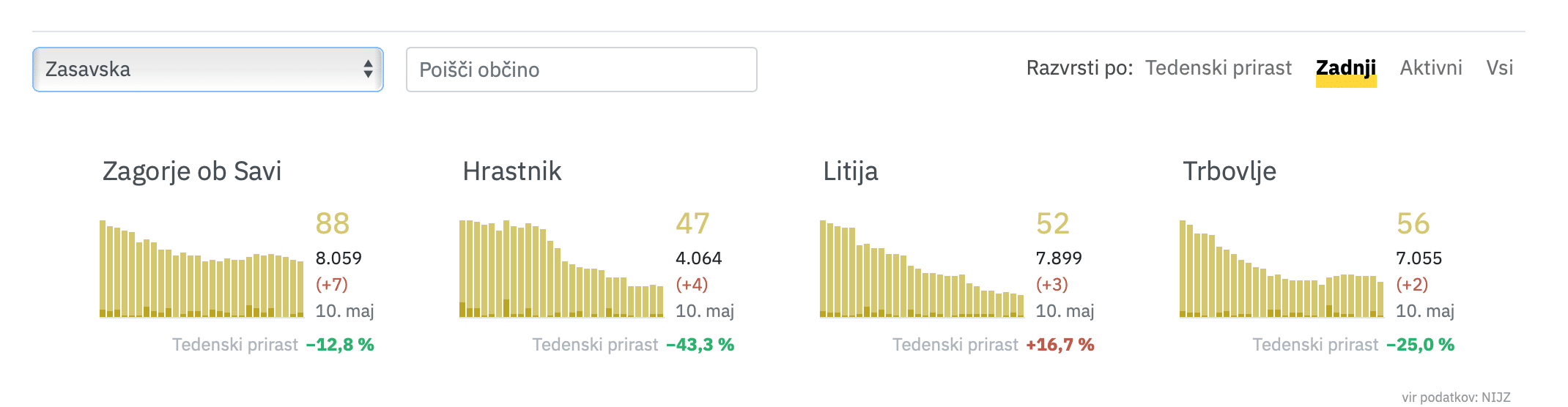This screenshot has width=1568, height=407.
Task: Select the Zadnji sort option
Action: point(1345,68)
